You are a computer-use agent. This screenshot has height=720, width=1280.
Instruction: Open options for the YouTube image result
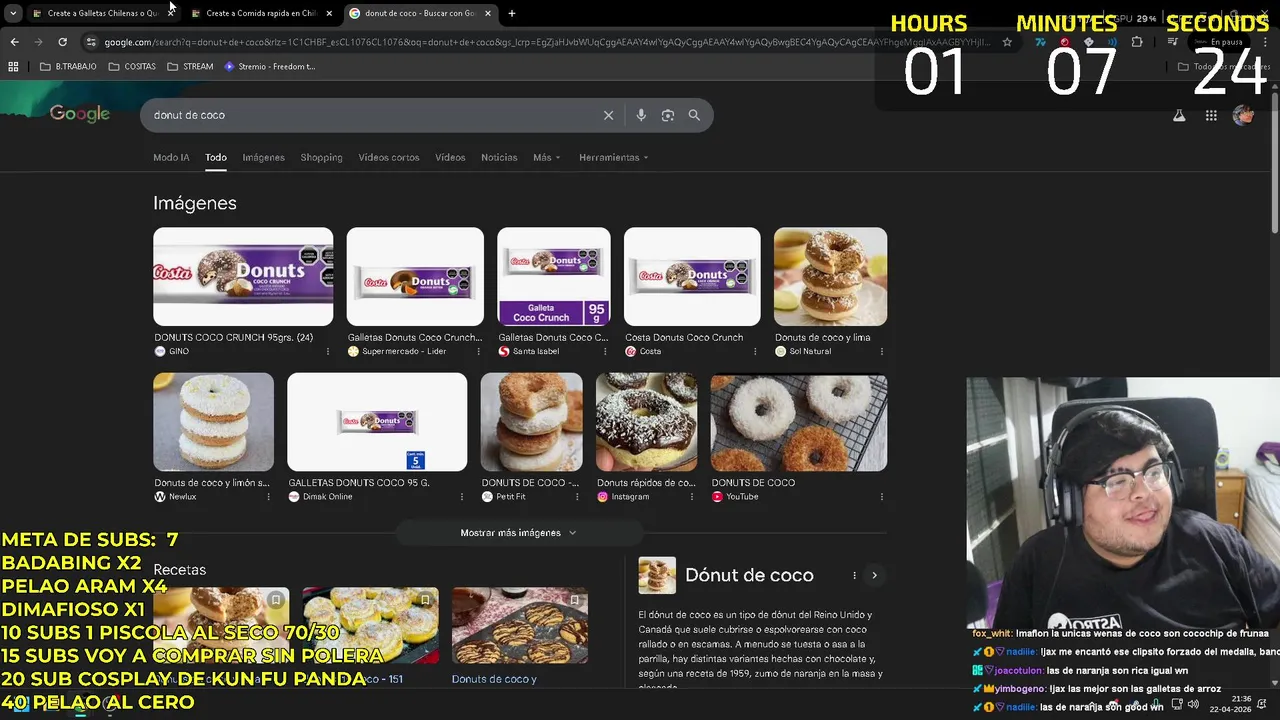point(881,497)
